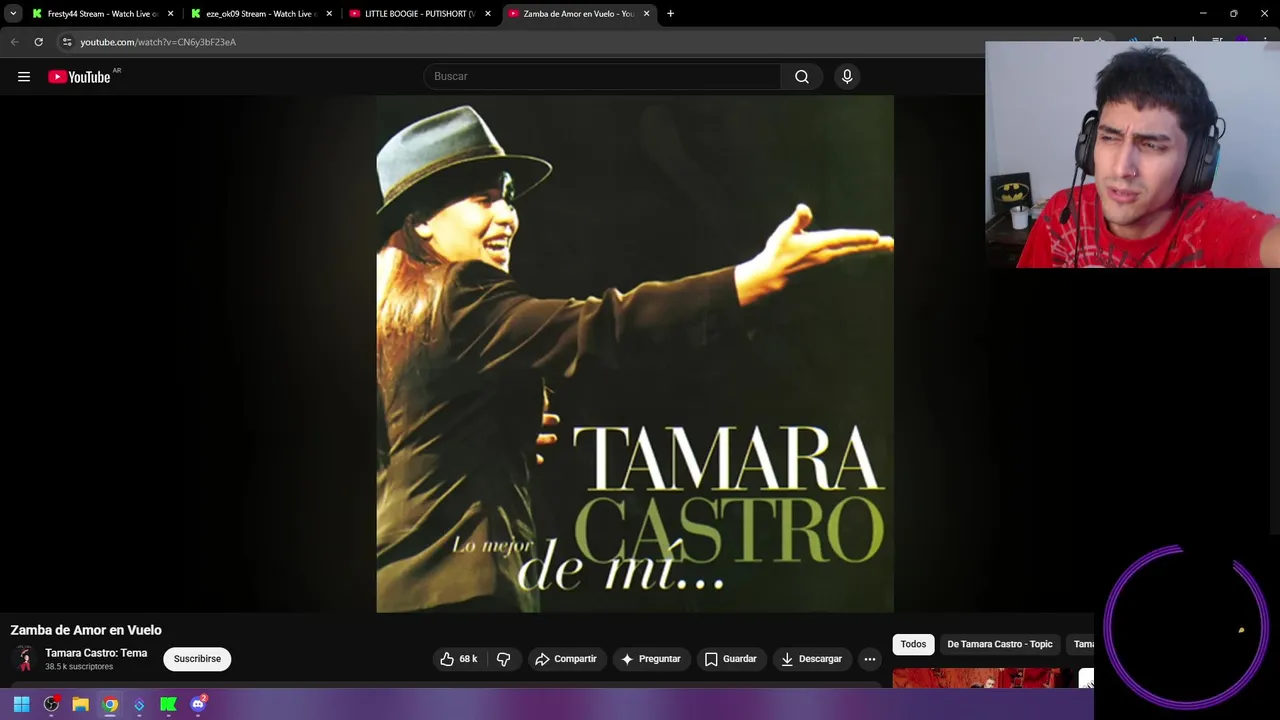The width and height of the screenshot is (1280, 720).
Task: Dislike the video with thumbs down
Action: (504, 659)
